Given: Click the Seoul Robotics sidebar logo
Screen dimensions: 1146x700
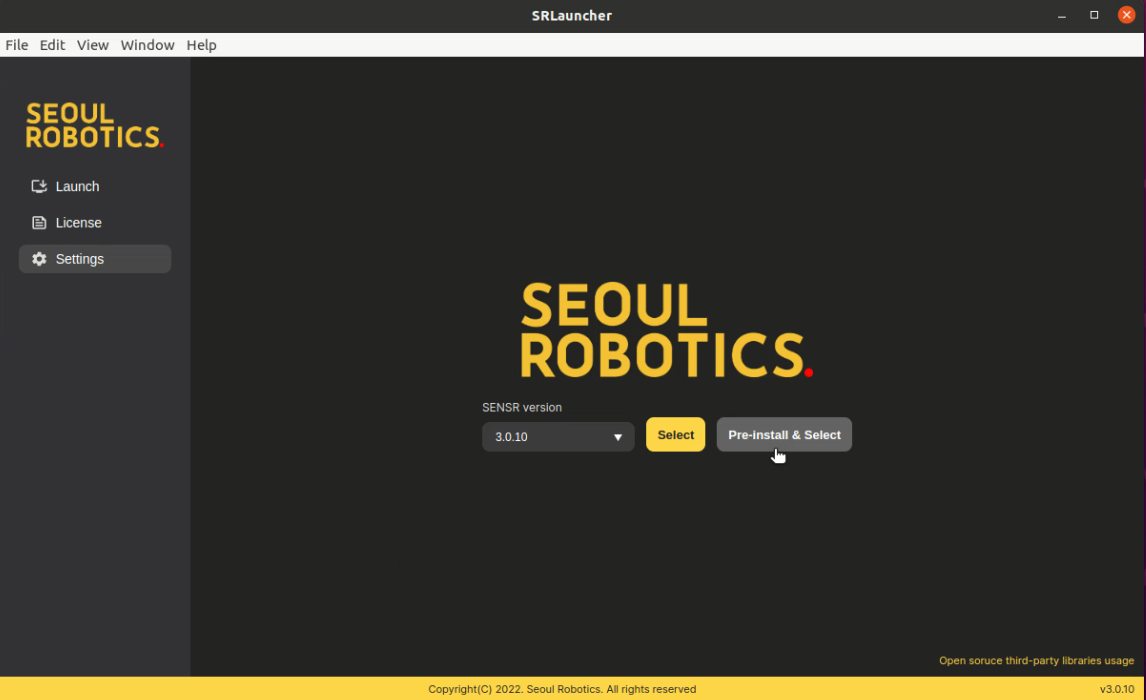Looking at the screenshot, I should click(94, 126).
